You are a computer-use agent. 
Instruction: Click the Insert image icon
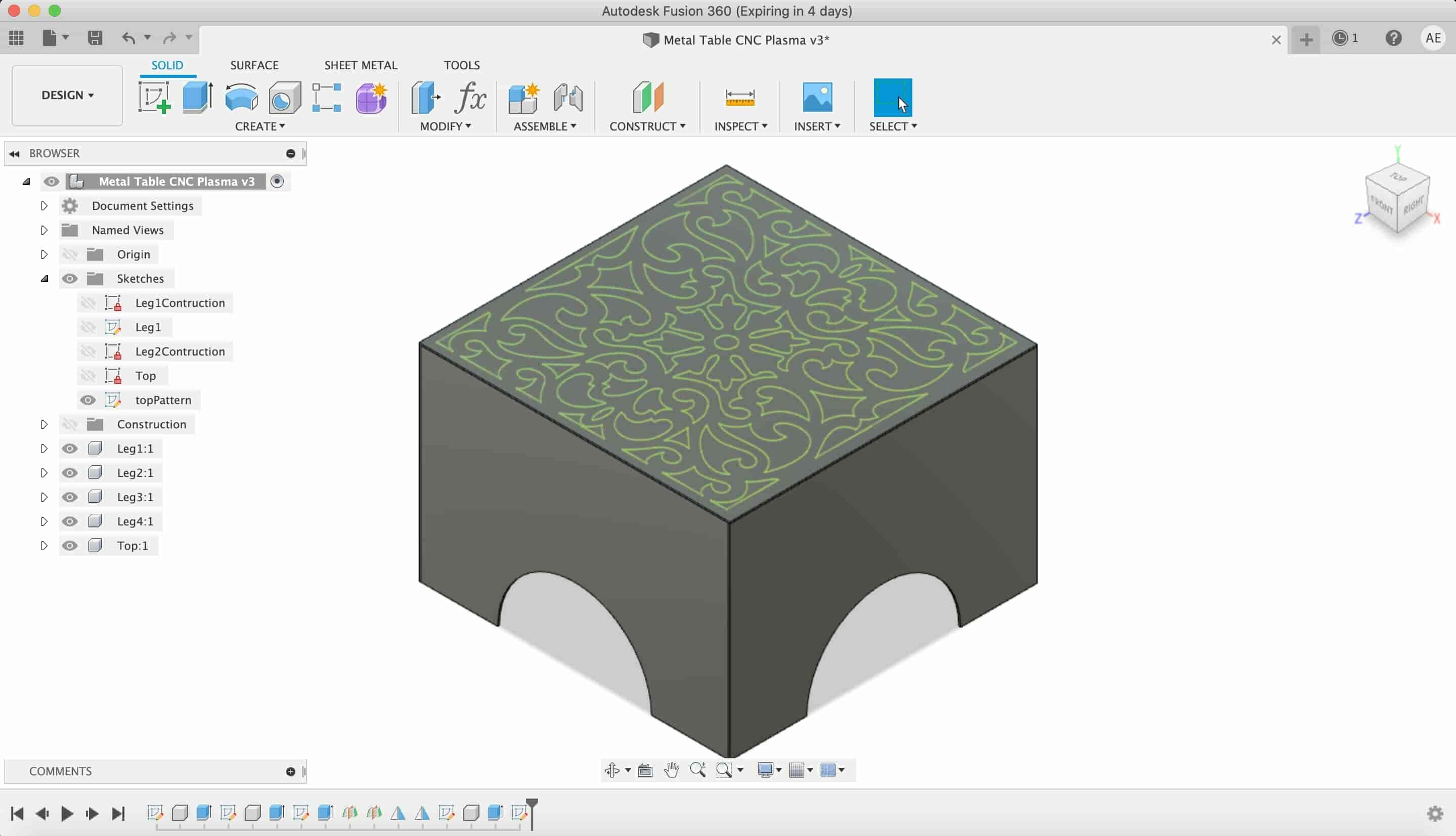tap(817, 97)
